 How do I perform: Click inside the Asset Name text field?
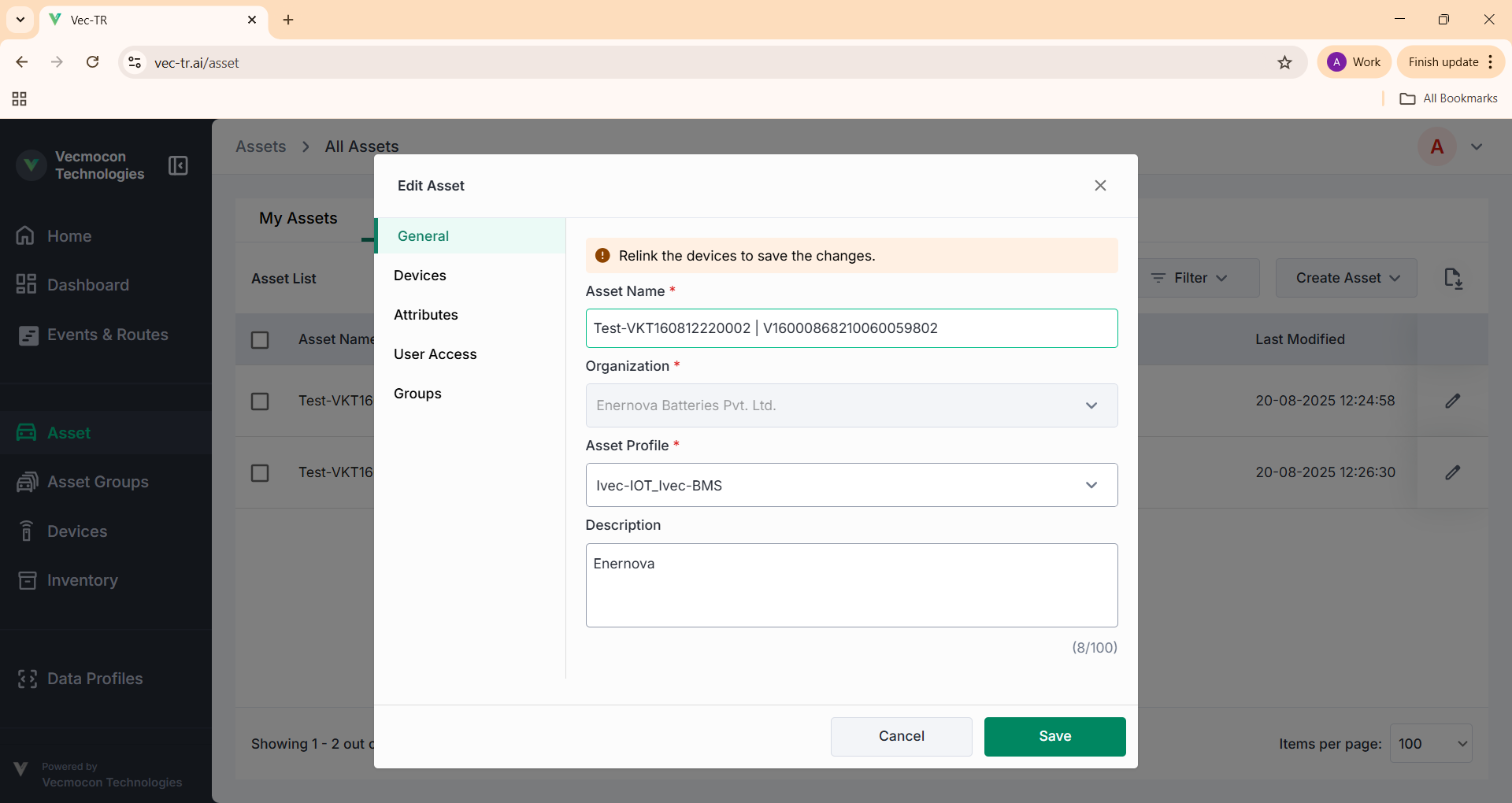850,328
